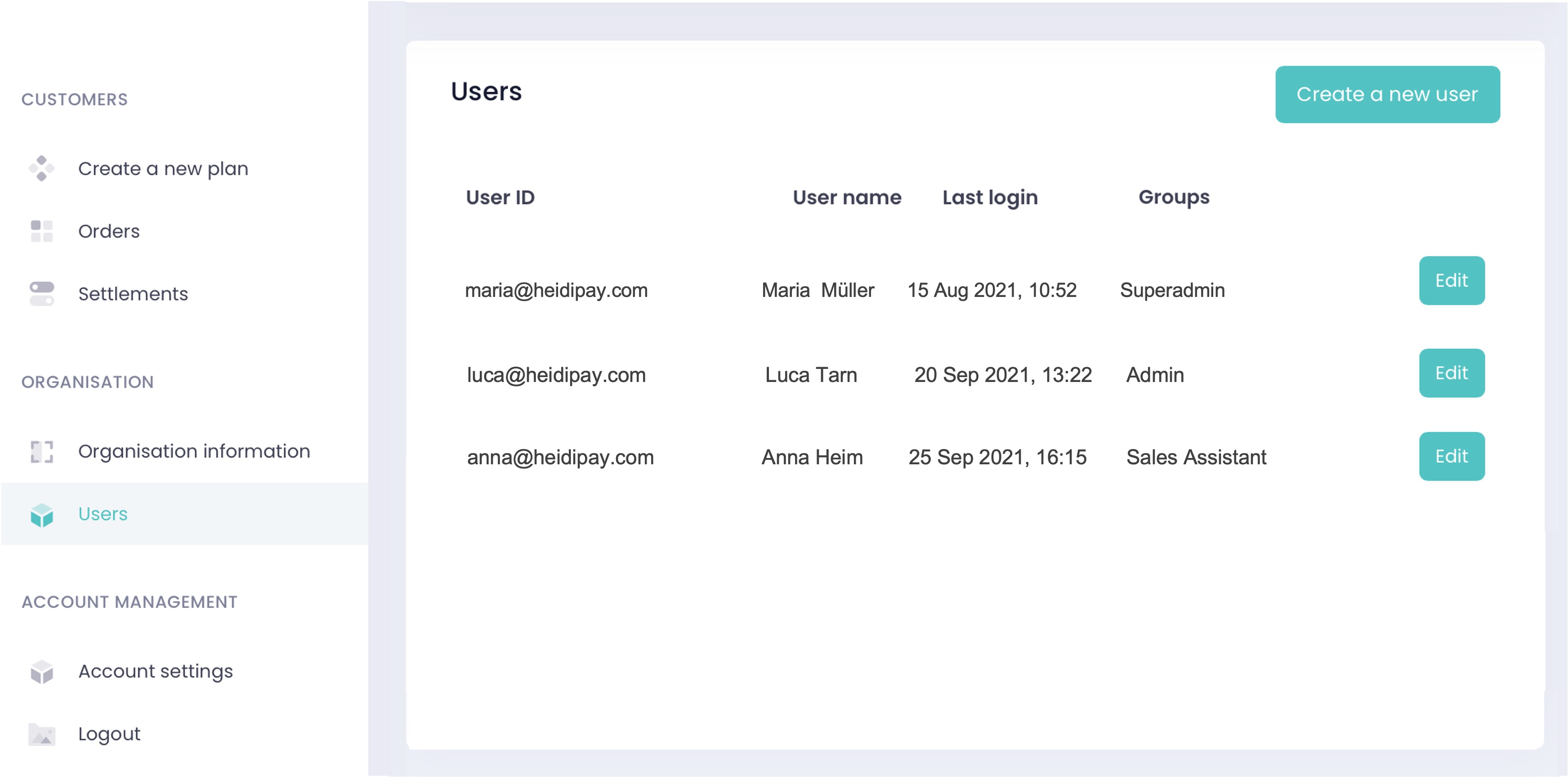
Task: Sort by the Last login column header
Action: coord(990,198)
